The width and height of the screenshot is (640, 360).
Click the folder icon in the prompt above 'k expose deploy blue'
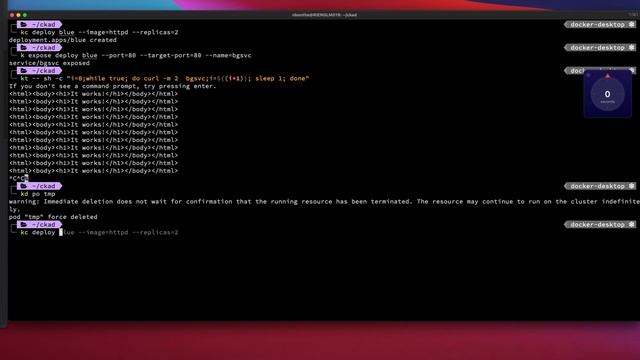pyautogui.click(x=24, y=48)
